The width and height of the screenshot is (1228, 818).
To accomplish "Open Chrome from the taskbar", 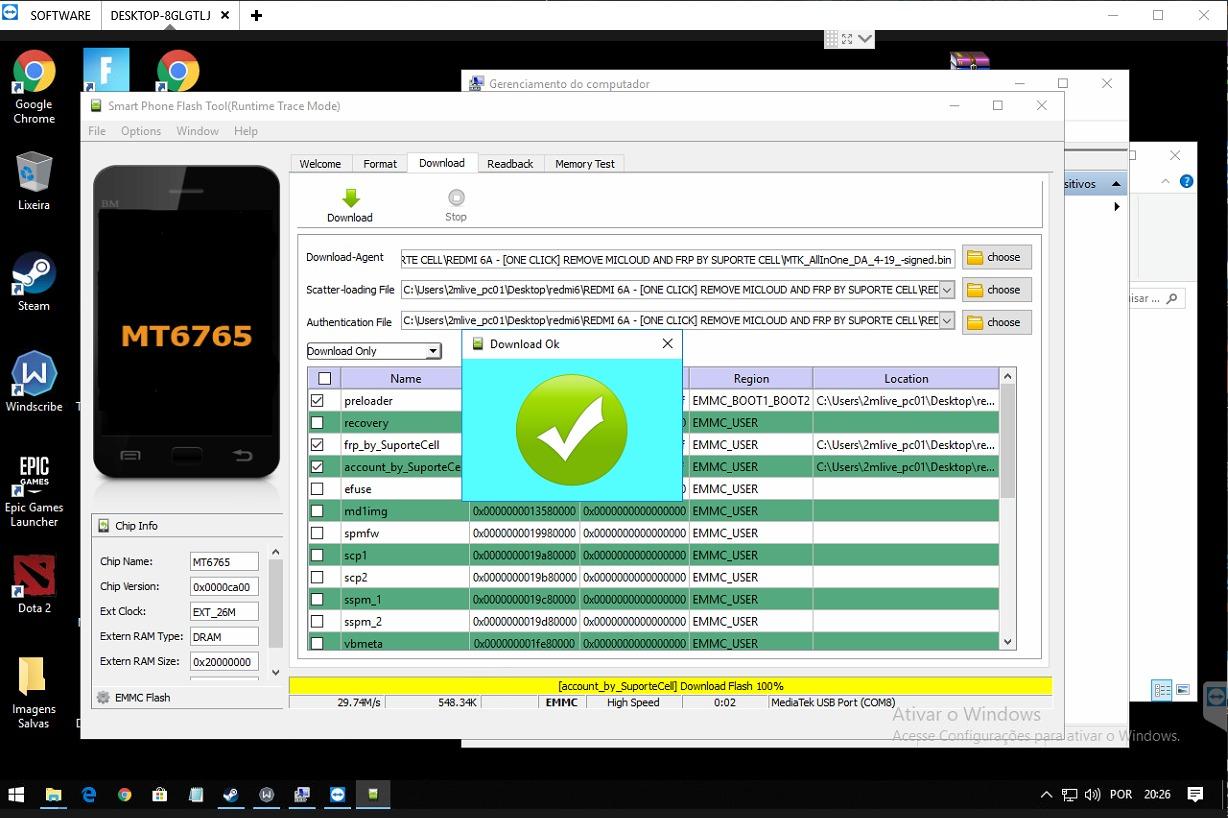I will pos(124,795).
